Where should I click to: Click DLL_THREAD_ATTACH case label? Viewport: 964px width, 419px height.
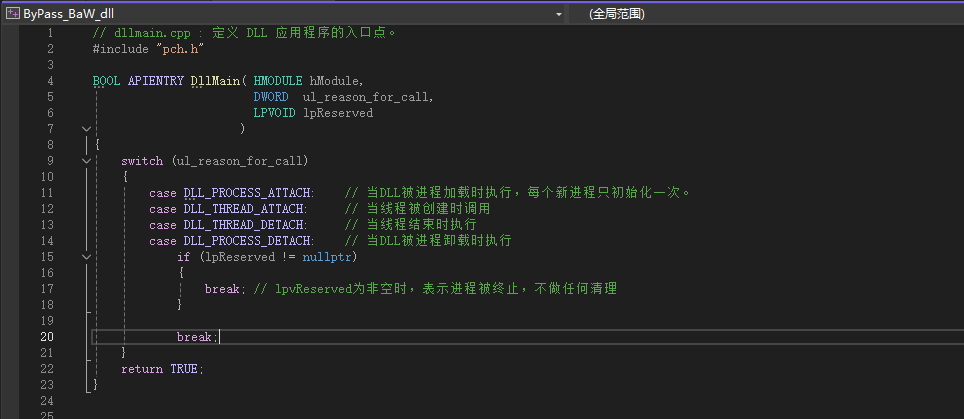[x=245, y=208]
